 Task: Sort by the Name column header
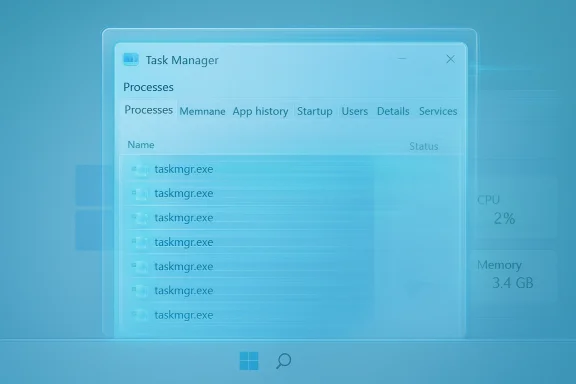pos(141,145)
